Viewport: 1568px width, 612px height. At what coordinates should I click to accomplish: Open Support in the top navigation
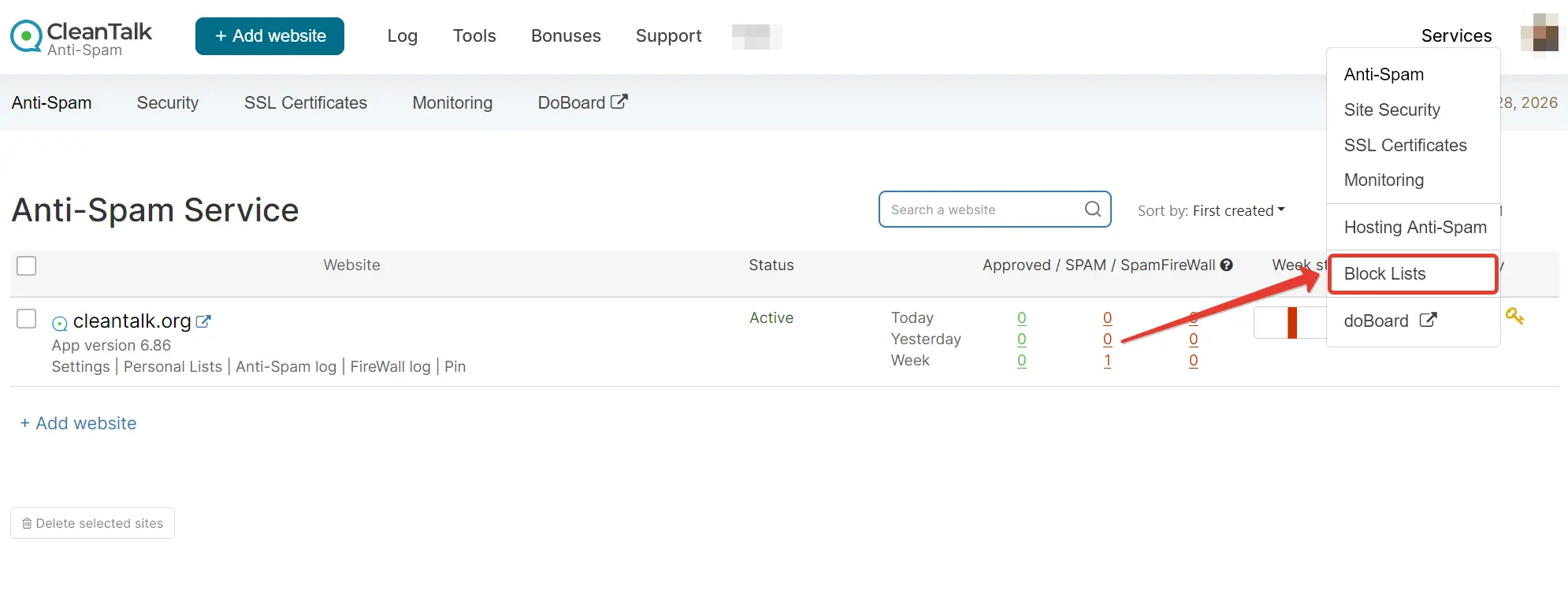pos(668,35)
